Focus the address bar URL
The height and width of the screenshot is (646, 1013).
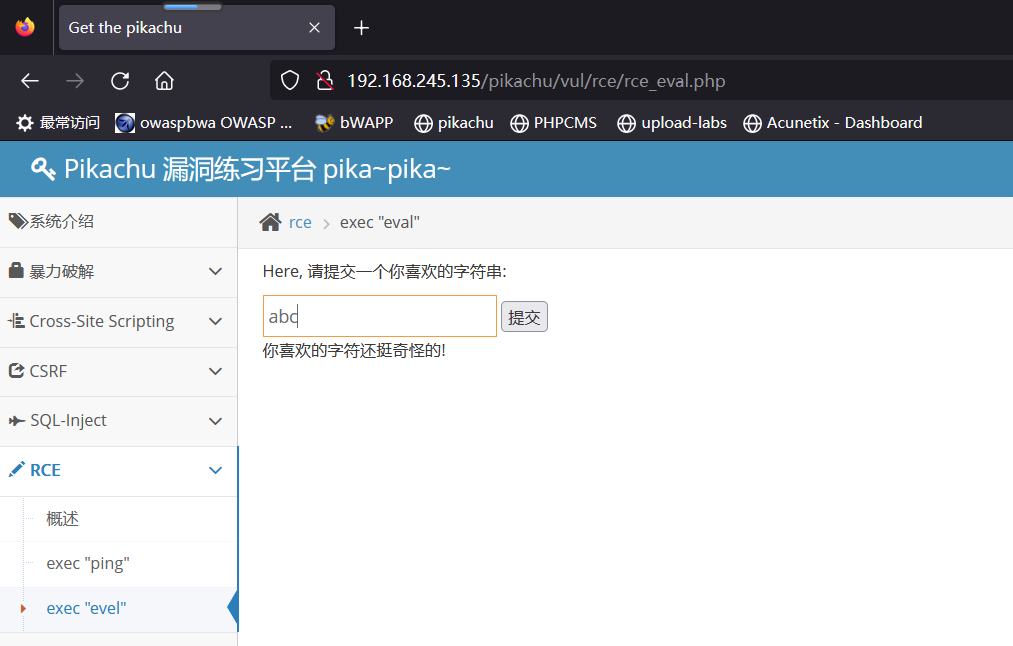[536, 81]
